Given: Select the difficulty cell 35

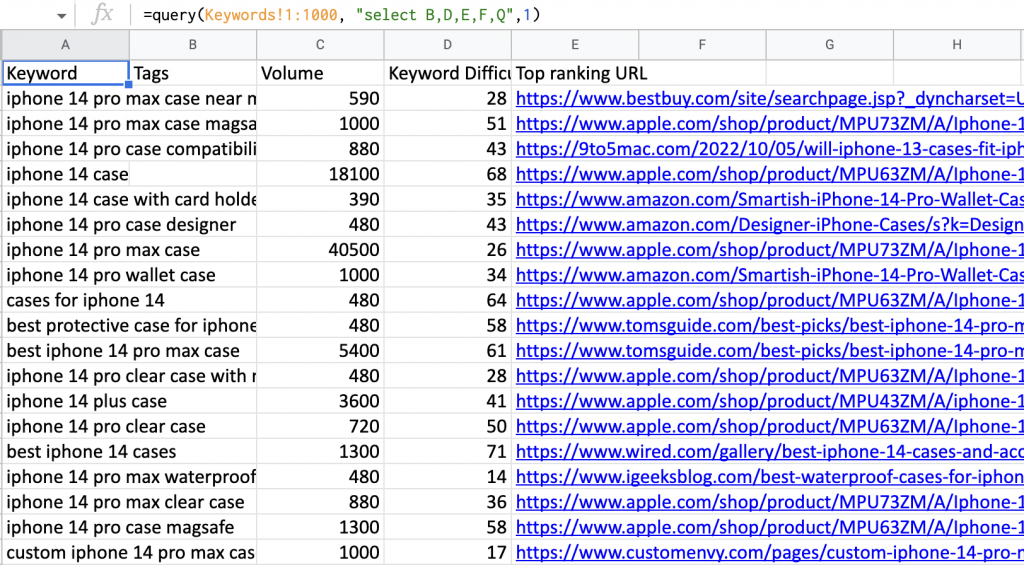Looking at the screenshot, I should [x=447, y=199].
